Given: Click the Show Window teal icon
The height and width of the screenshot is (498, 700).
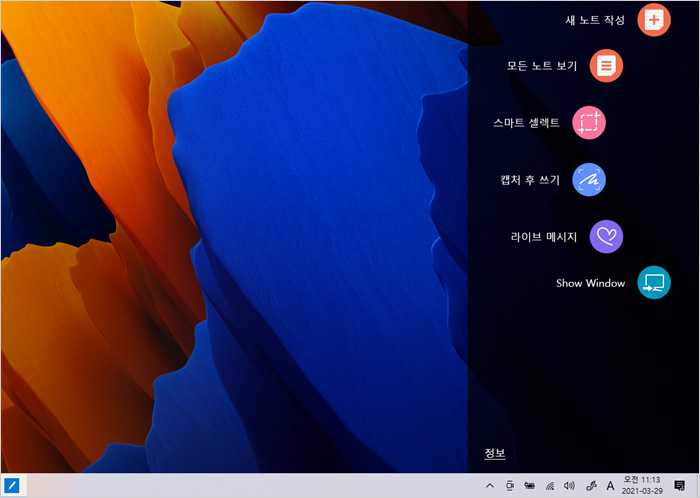Looking at the screenshot, I should click(654, 282).
